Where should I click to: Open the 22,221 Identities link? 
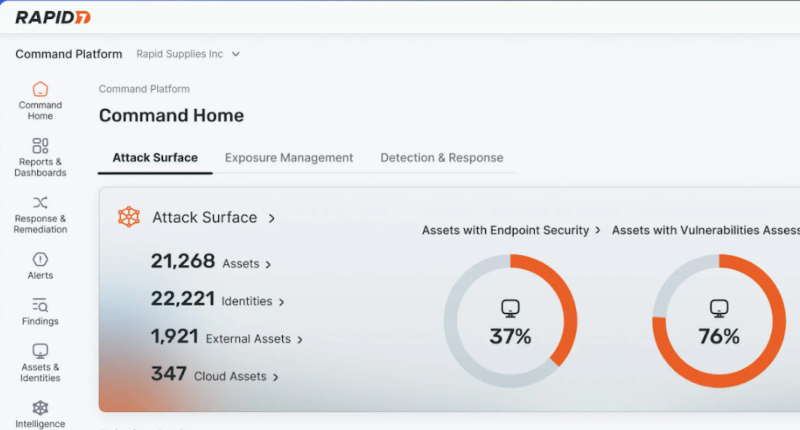(x=218, y=300)
